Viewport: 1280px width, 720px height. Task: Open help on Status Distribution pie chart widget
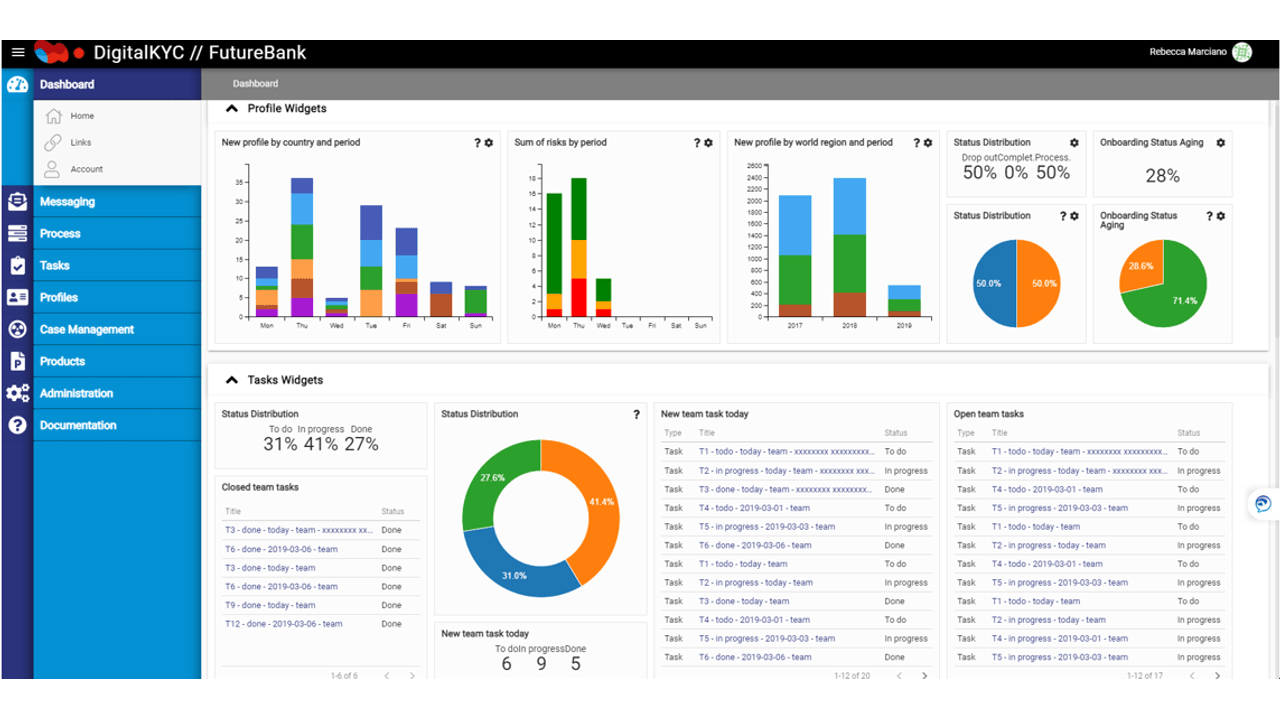pos(1063,216)
